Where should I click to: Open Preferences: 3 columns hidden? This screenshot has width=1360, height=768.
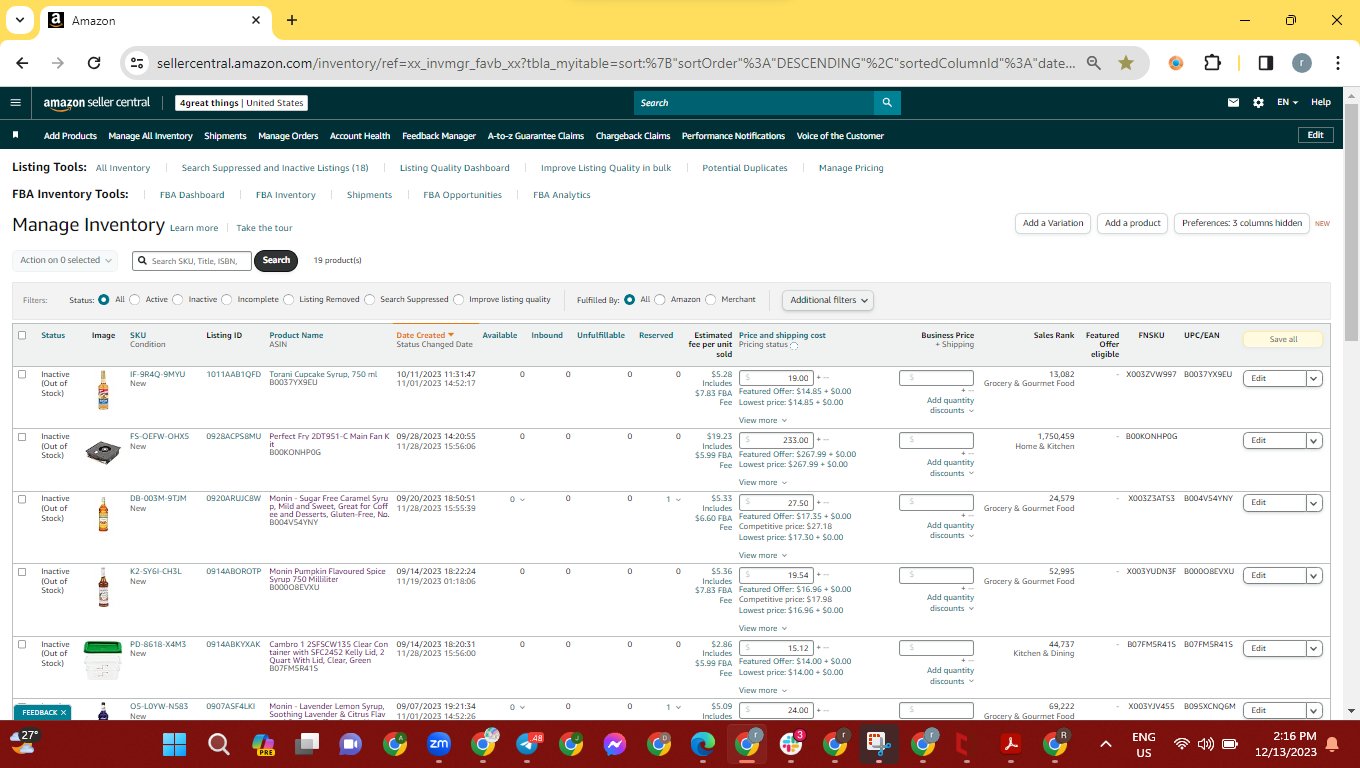point(1242,223)
